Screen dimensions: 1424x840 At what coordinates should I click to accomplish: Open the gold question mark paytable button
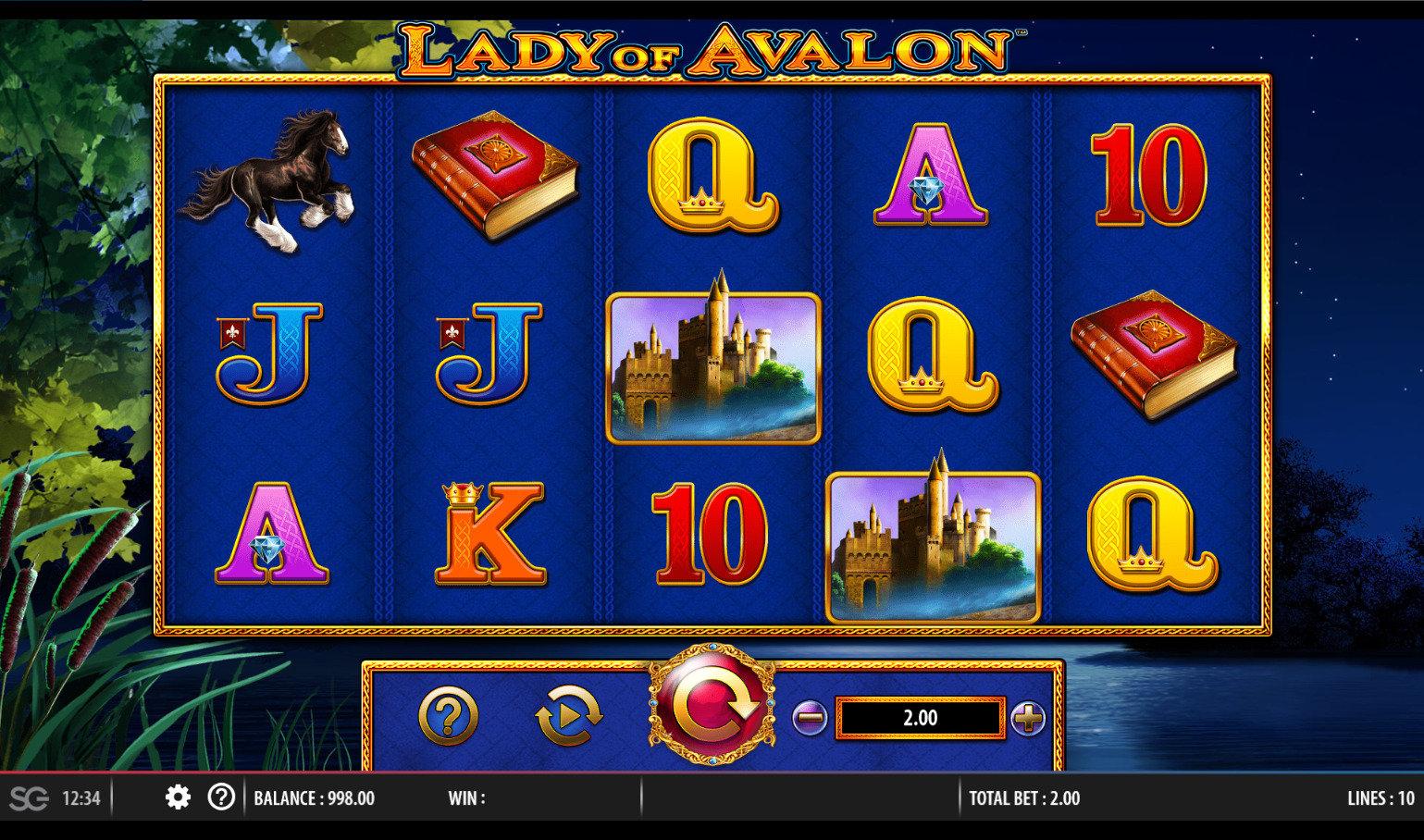pos(449,716)
